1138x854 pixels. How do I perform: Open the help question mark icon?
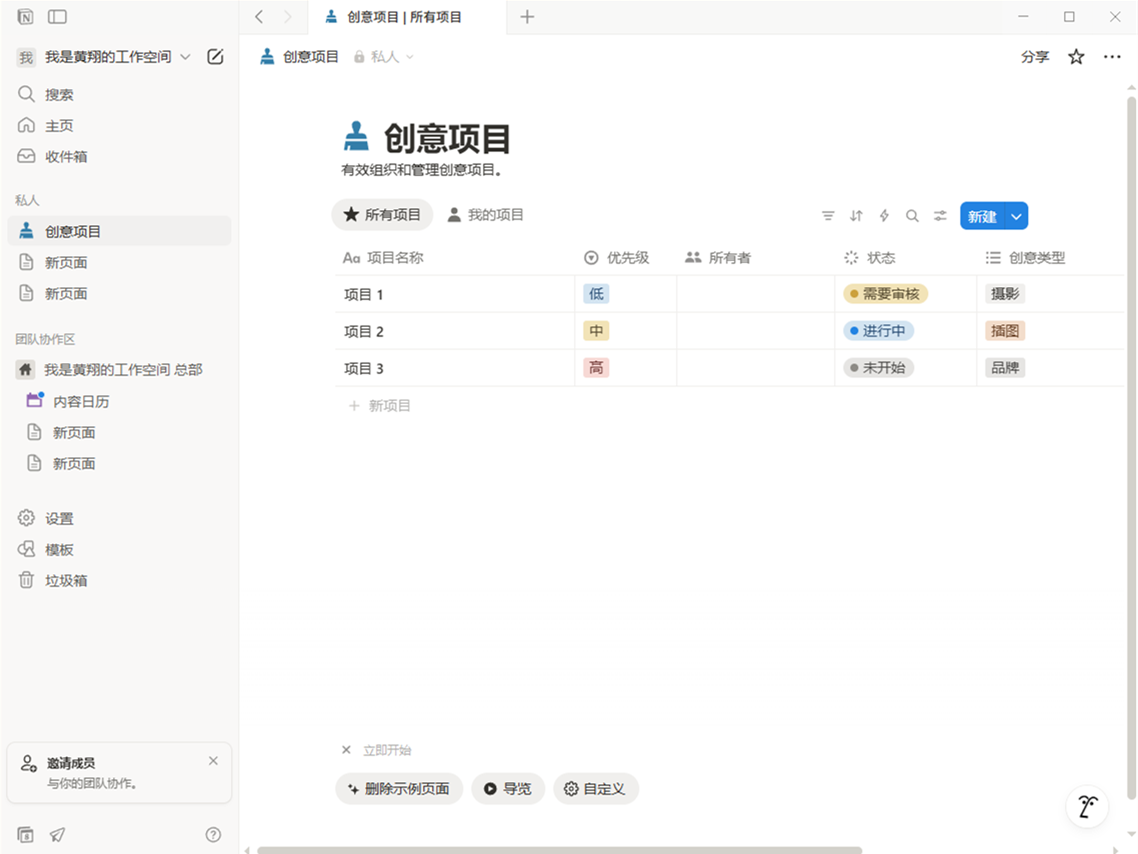(x=213, y=835)
